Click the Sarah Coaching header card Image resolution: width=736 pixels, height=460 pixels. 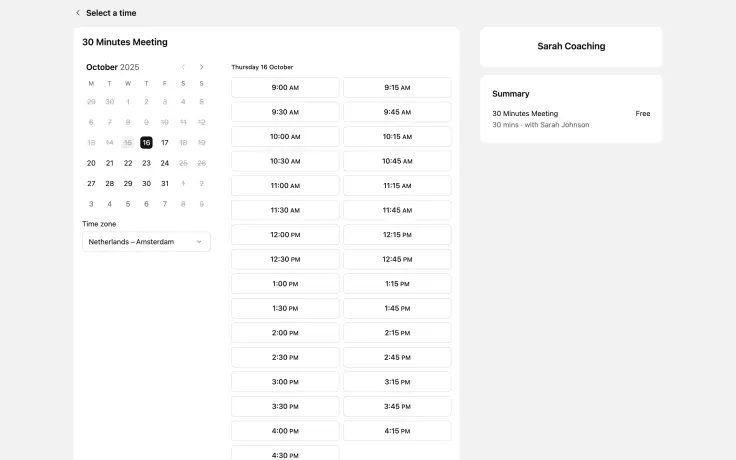(x=571, y=46)
